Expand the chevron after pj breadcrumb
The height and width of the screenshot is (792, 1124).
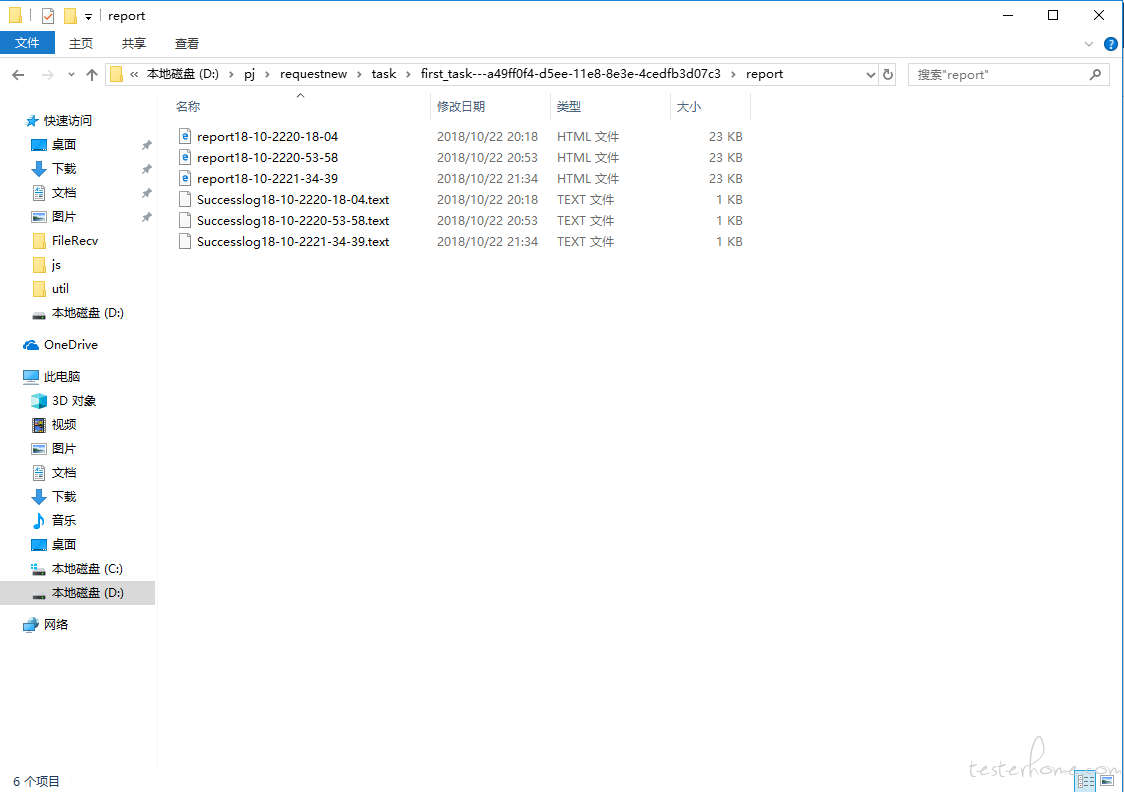[x=267, y=75]
